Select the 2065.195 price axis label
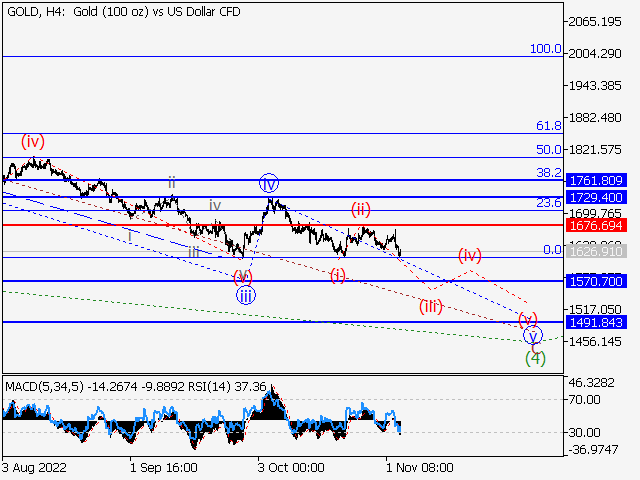This screenshot has width=640, height=480. (x=595, y=22)
